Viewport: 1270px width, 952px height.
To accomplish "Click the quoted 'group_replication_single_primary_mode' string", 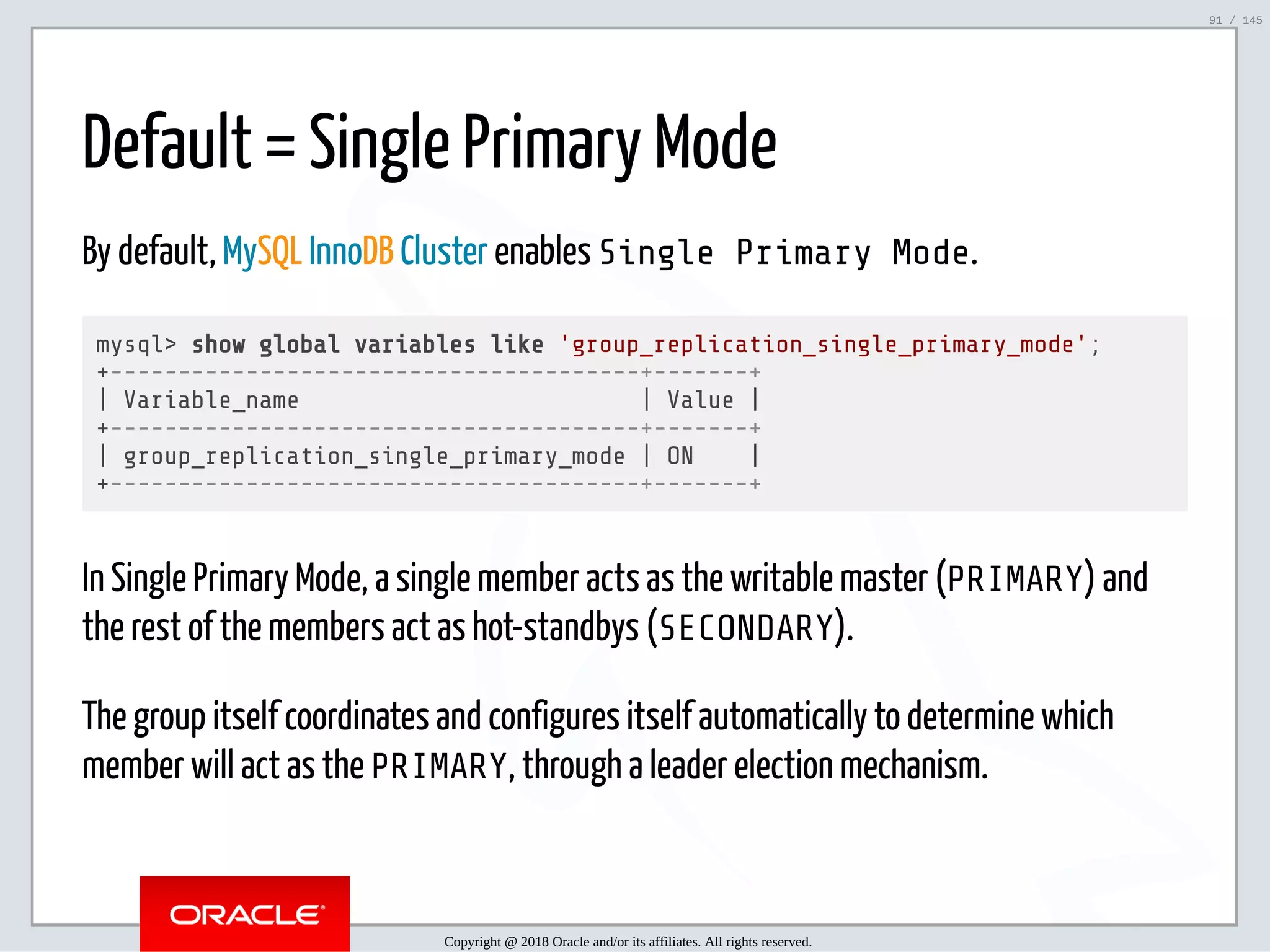I will click(823, 344).
